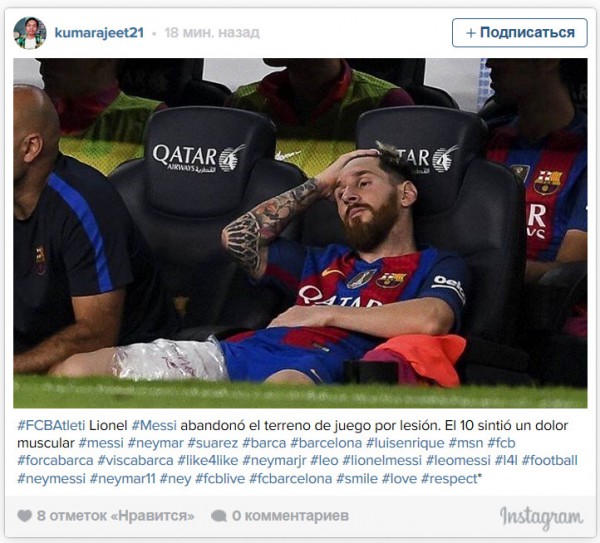600x543 pixels.
Task: Open the #FCBAtleti hashtag
Action: 51,426
